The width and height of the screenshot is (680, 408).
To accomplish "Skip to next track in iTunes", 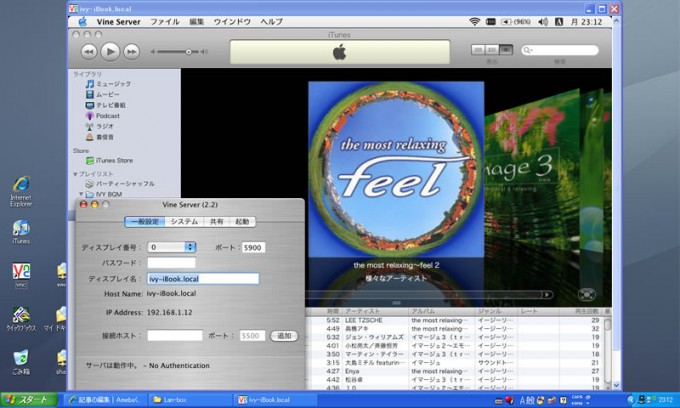I will click(130, 50).
